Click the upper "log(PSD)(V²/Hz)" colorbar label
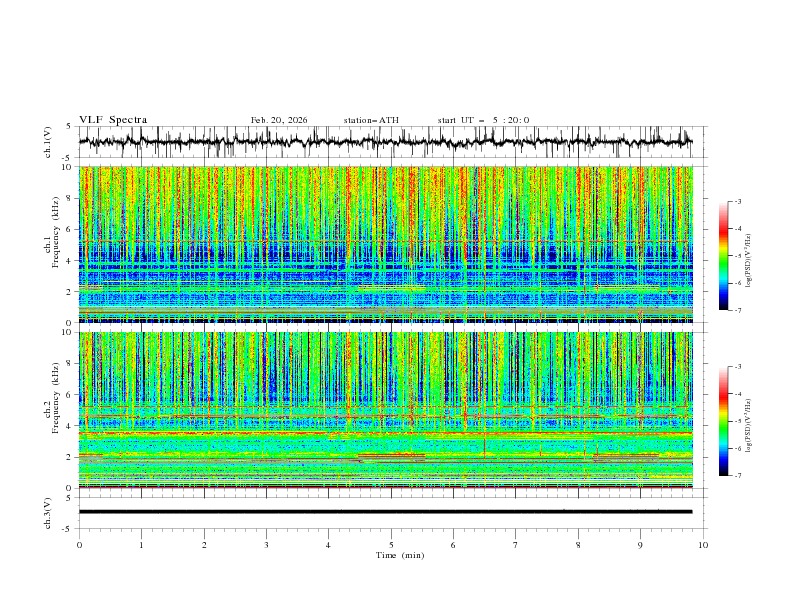 pos(749,260)
